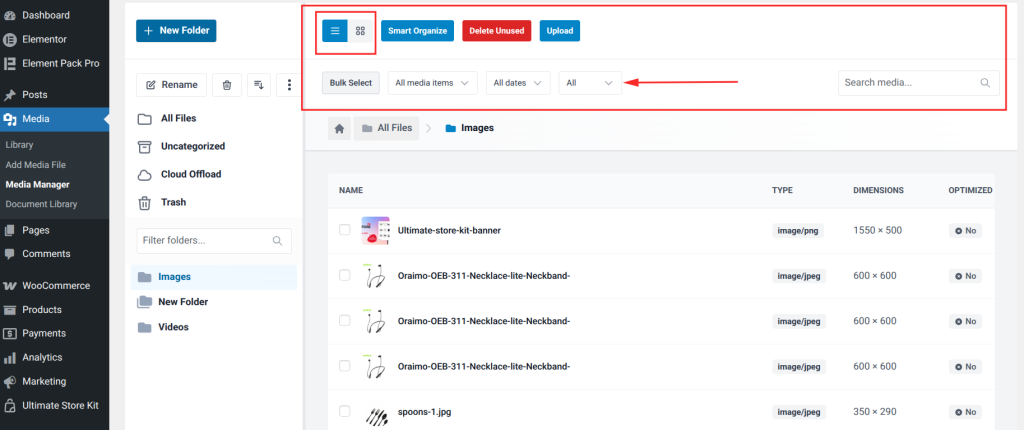Click the Element Pack Pro icon

click(10, 63)
